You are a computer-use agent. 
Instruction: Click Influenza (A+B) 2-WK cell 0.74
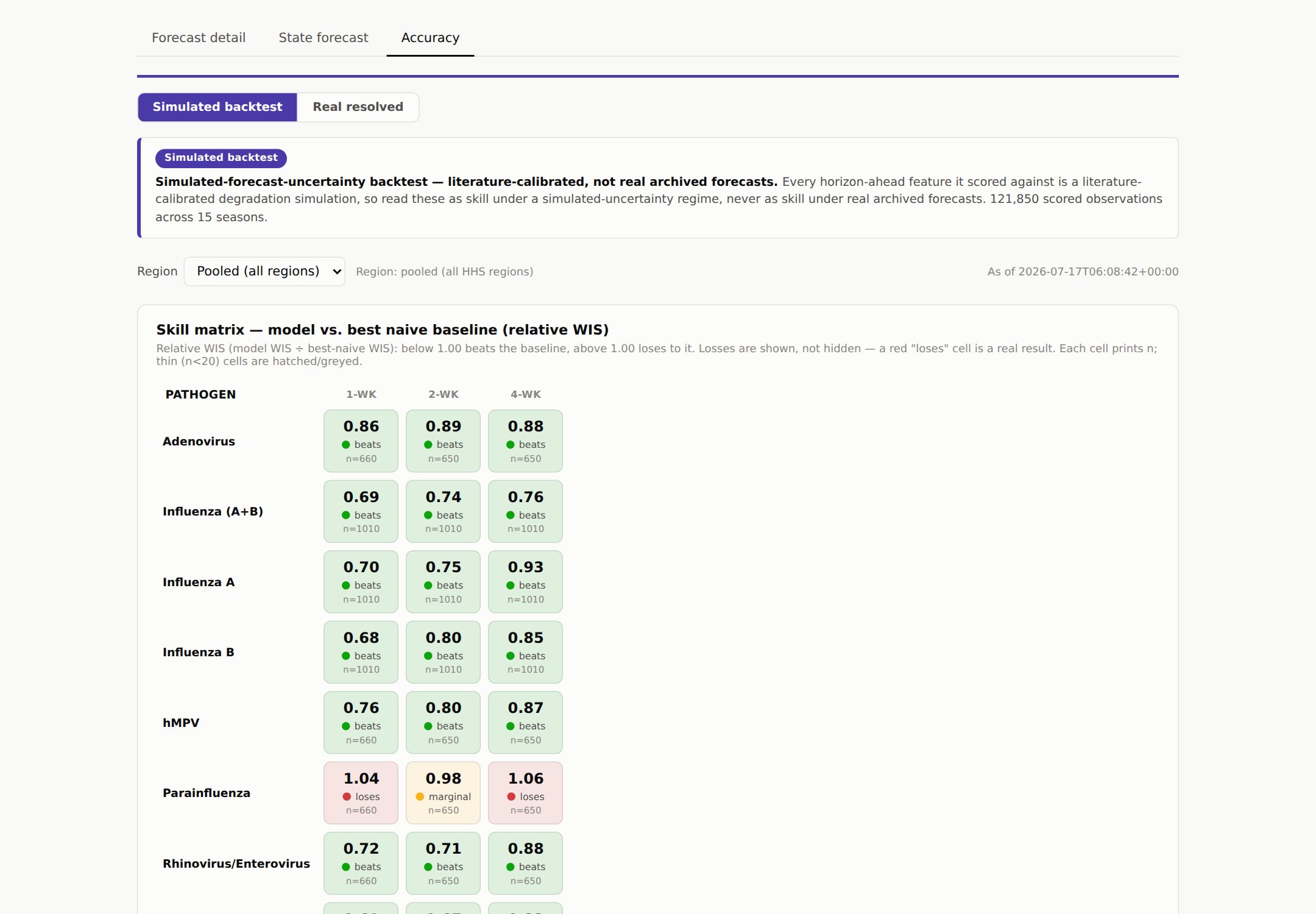(x=443, y=512)
